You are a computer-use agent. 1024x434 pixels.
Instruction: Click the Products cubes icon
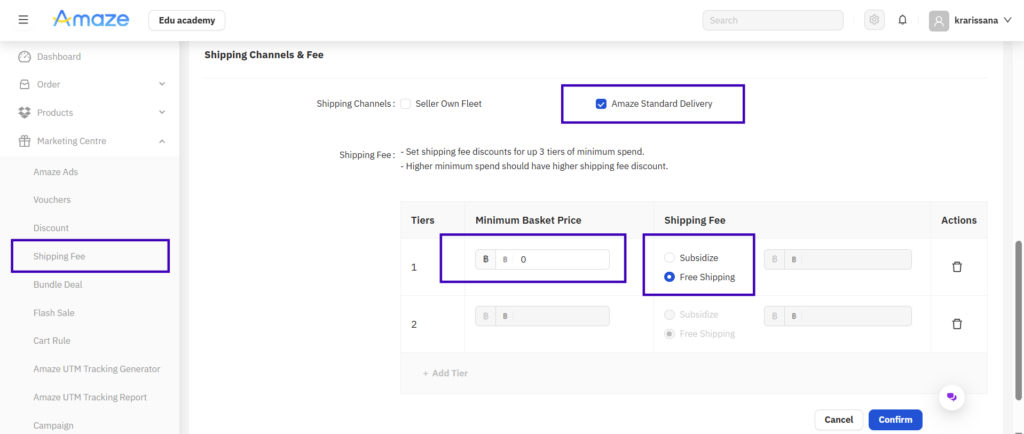click(x=24, y=112)
